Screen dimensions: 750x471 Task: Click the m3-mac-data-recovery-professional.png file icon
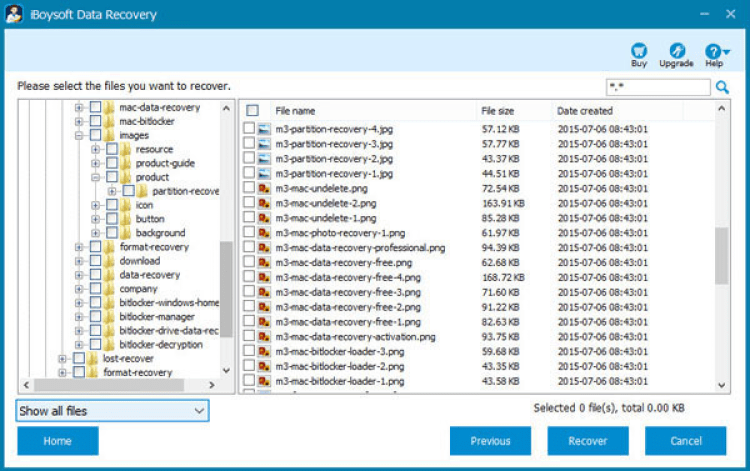point(264,248)
